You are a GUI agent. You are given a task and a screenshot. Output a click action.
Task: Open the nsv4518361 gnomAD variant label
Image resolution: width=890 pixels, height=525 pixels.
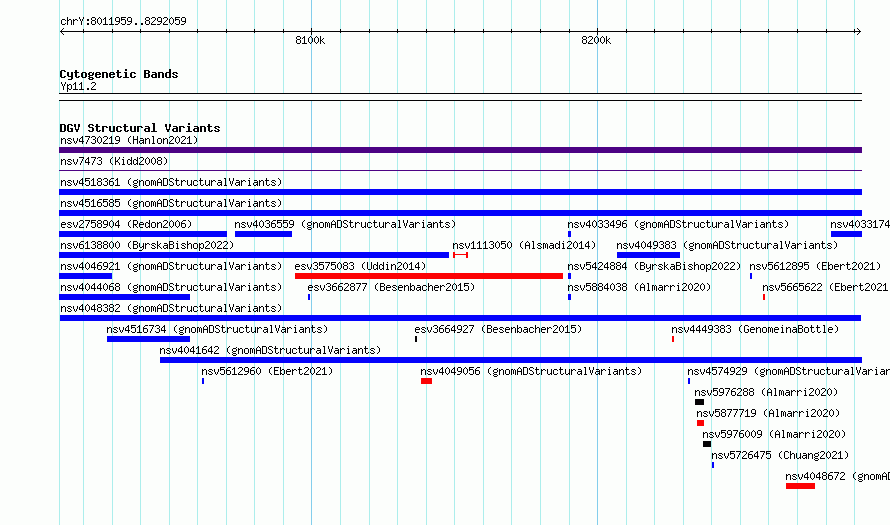point(171,182)
